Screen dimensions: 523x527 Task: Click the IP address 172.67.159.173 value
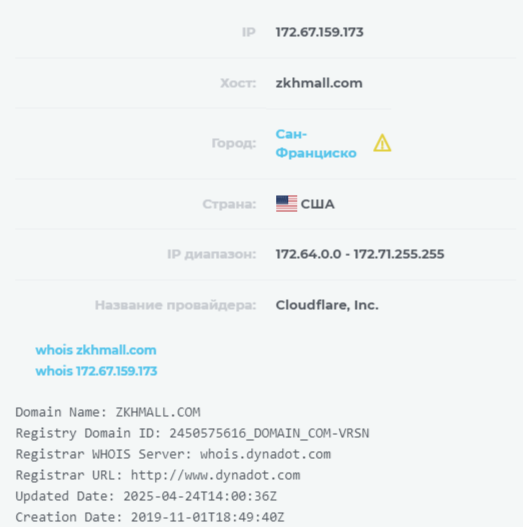(319, 32)
